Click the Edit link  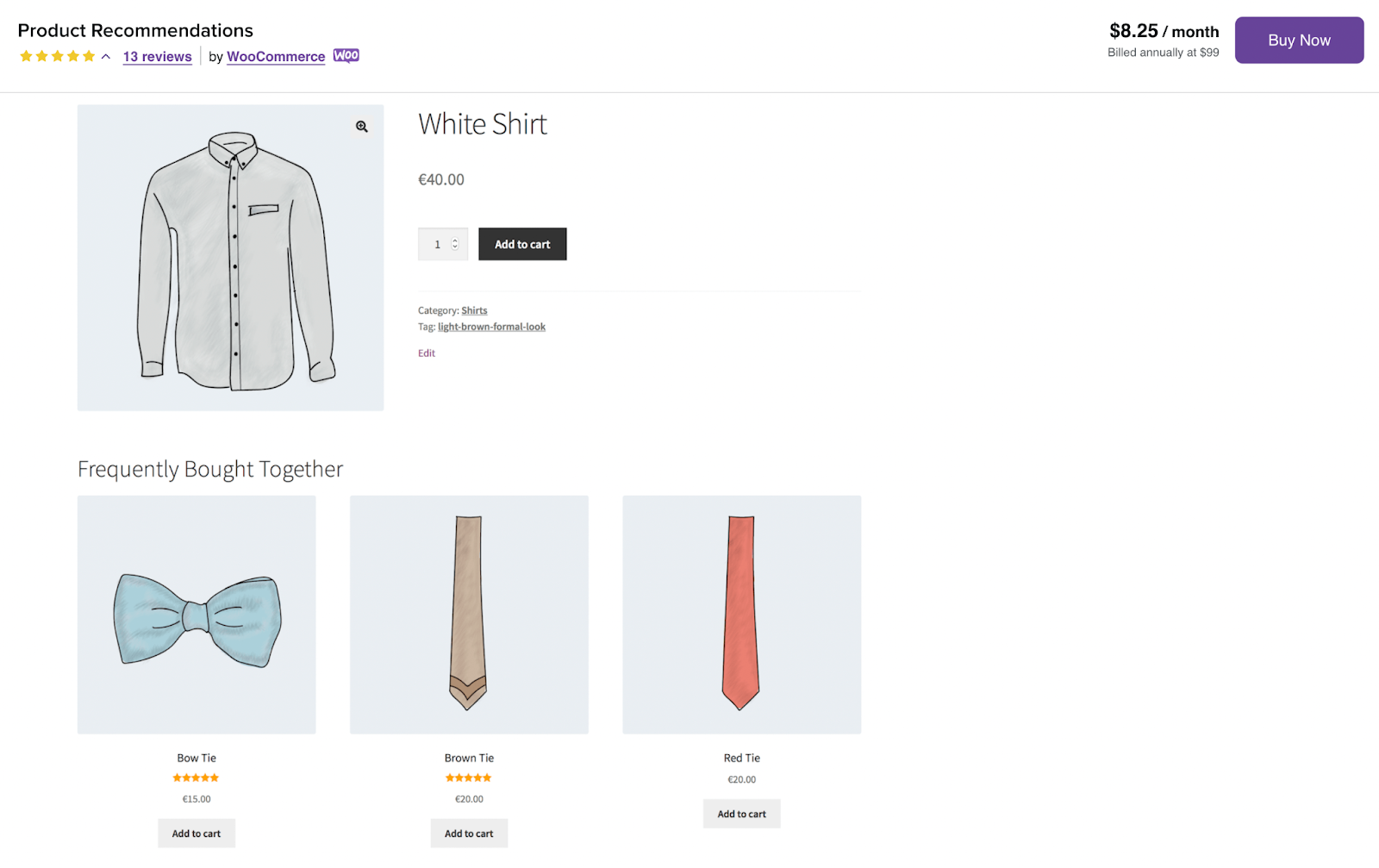[x=427, y=353]
